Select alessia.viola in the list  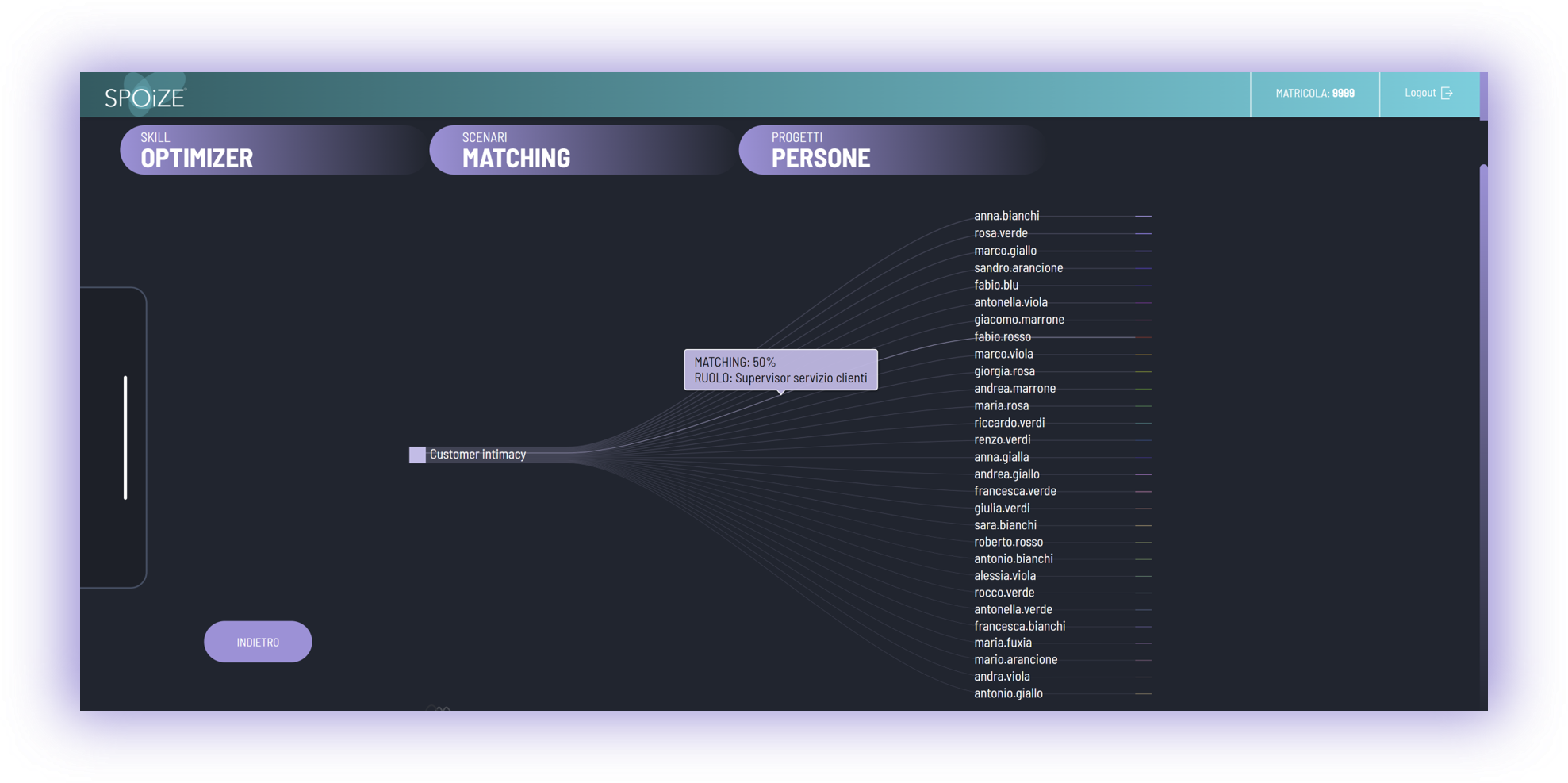click(x=1005, y=576)
